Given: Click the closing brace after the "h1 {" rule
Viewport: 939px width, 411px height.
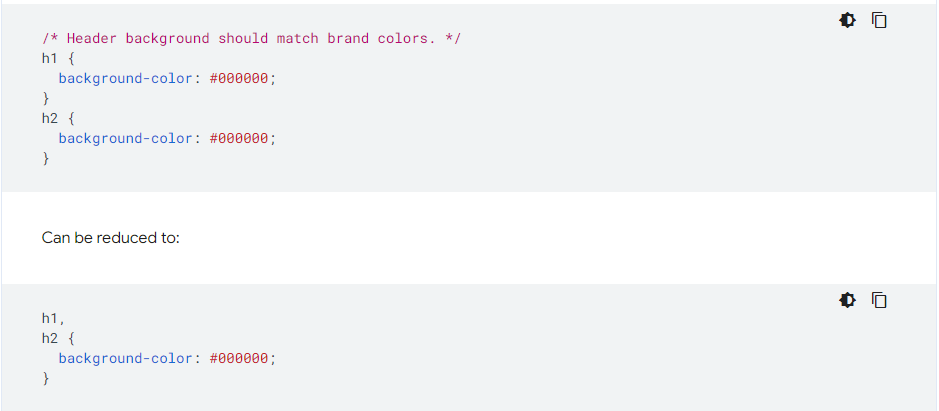Looking at the screenshot, I should [46, 98].
